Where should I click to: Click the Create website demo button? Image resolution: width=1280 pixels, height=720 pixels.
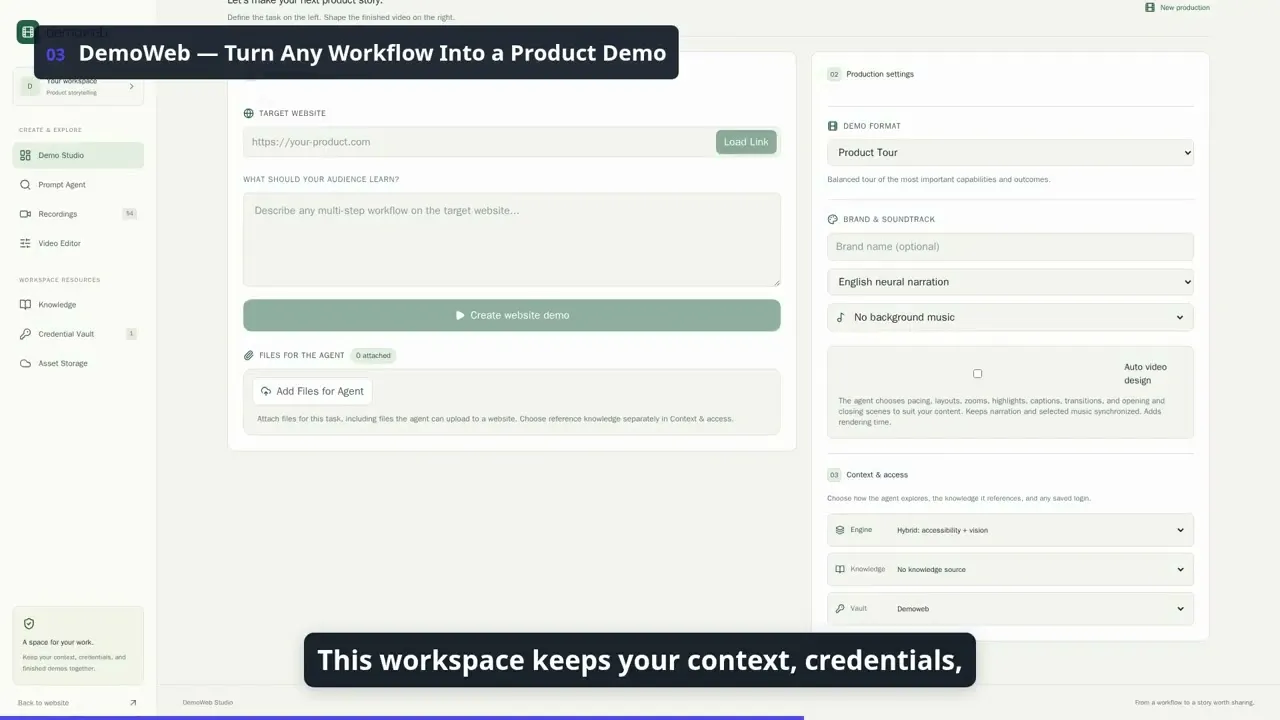(x=512, y=315)
